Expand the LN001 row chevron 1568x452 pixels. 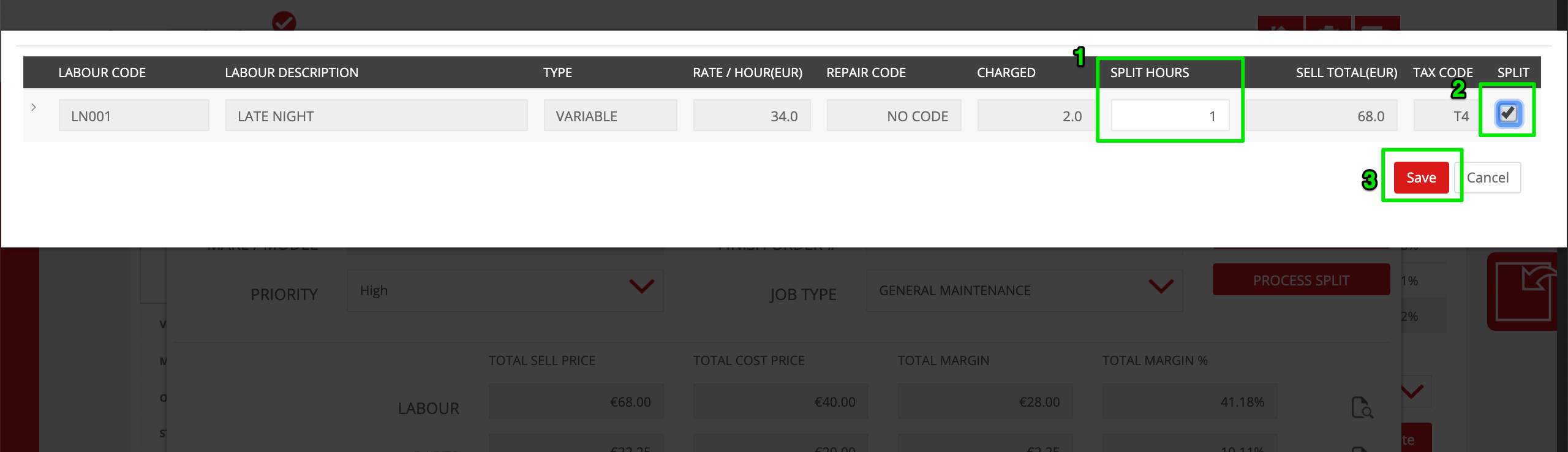tap(34, 107)
